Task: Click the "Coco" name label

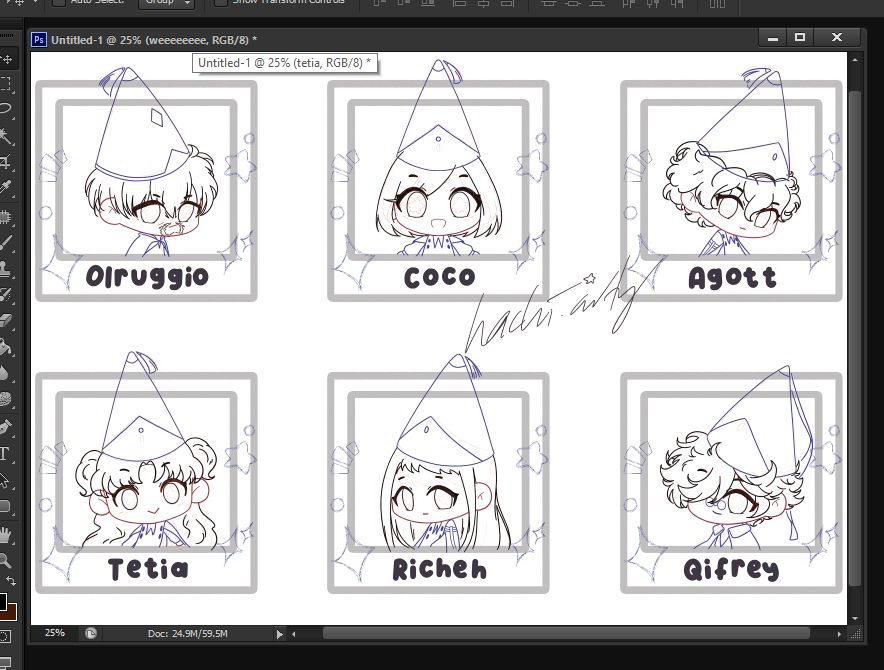Action: (440, 277)
